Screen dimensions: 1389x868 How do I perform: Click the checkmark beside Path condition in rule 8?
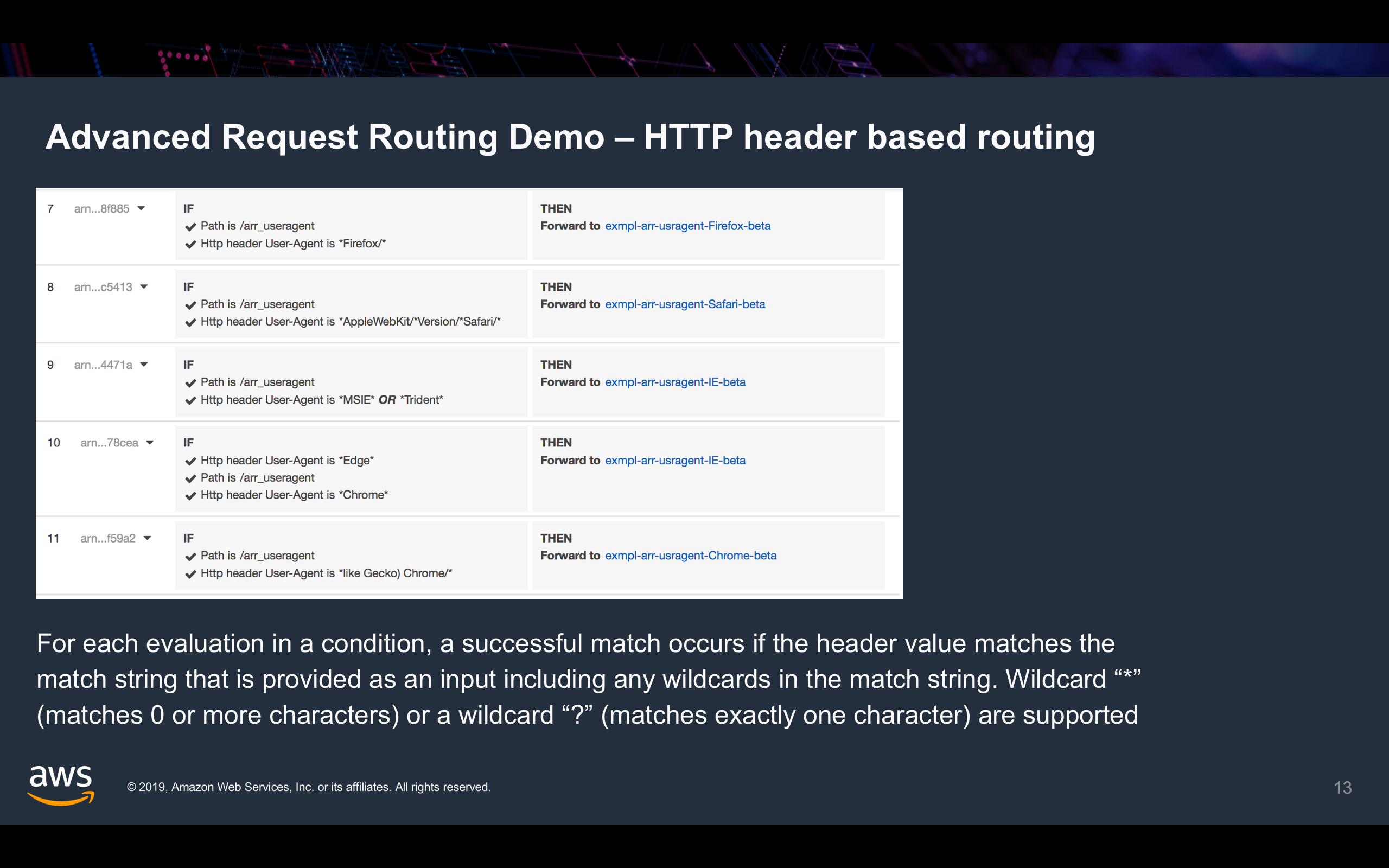[x=190, y=304]
